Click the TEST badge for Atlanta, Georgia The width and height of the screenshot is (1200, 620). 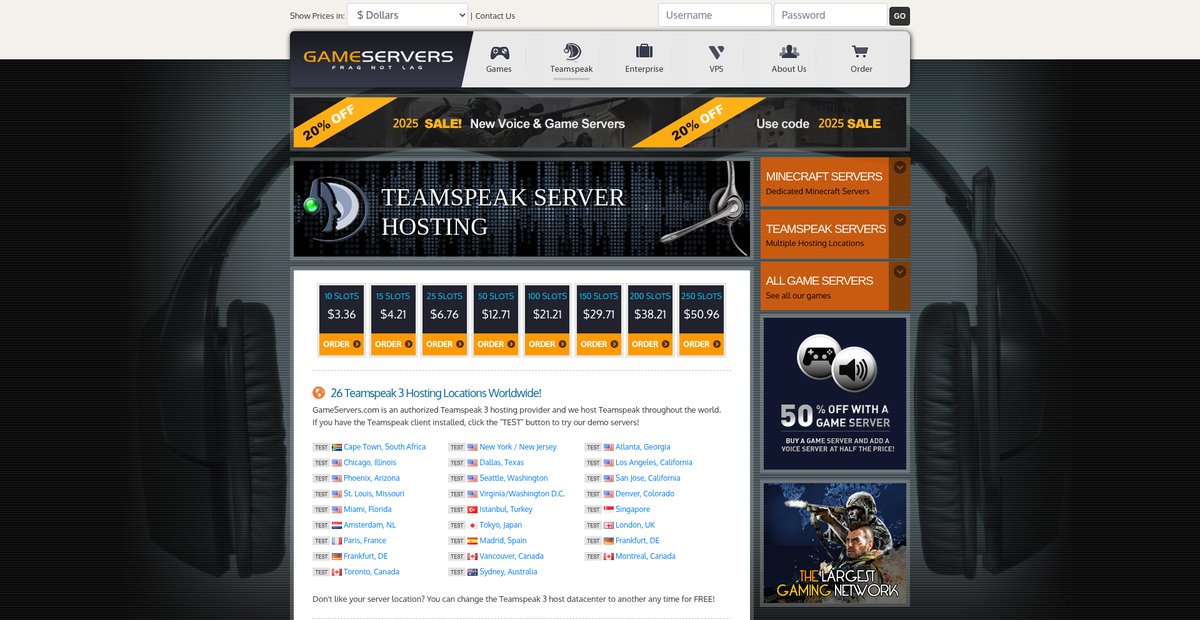593,447
